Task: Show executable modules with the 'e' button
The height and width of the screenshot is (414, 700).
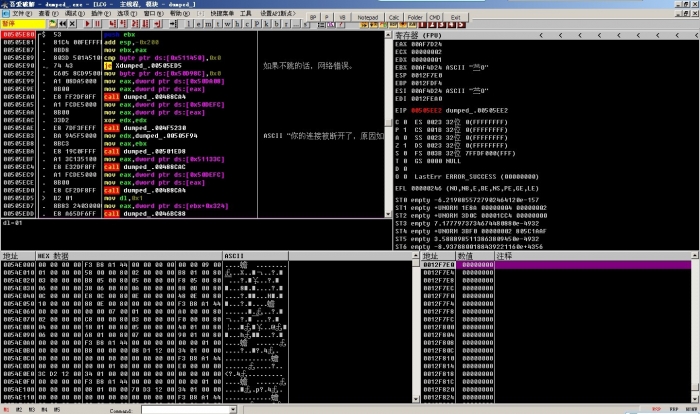Action: pyautogui.click(x=198, y=24)
